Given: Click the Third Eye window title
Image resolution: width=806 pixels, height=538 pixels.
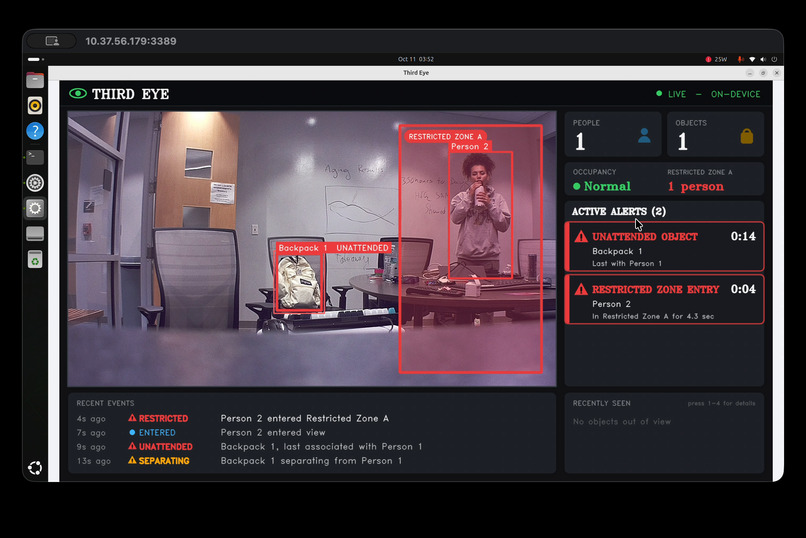Looking at the screenshot, I should tap(416, 72).
